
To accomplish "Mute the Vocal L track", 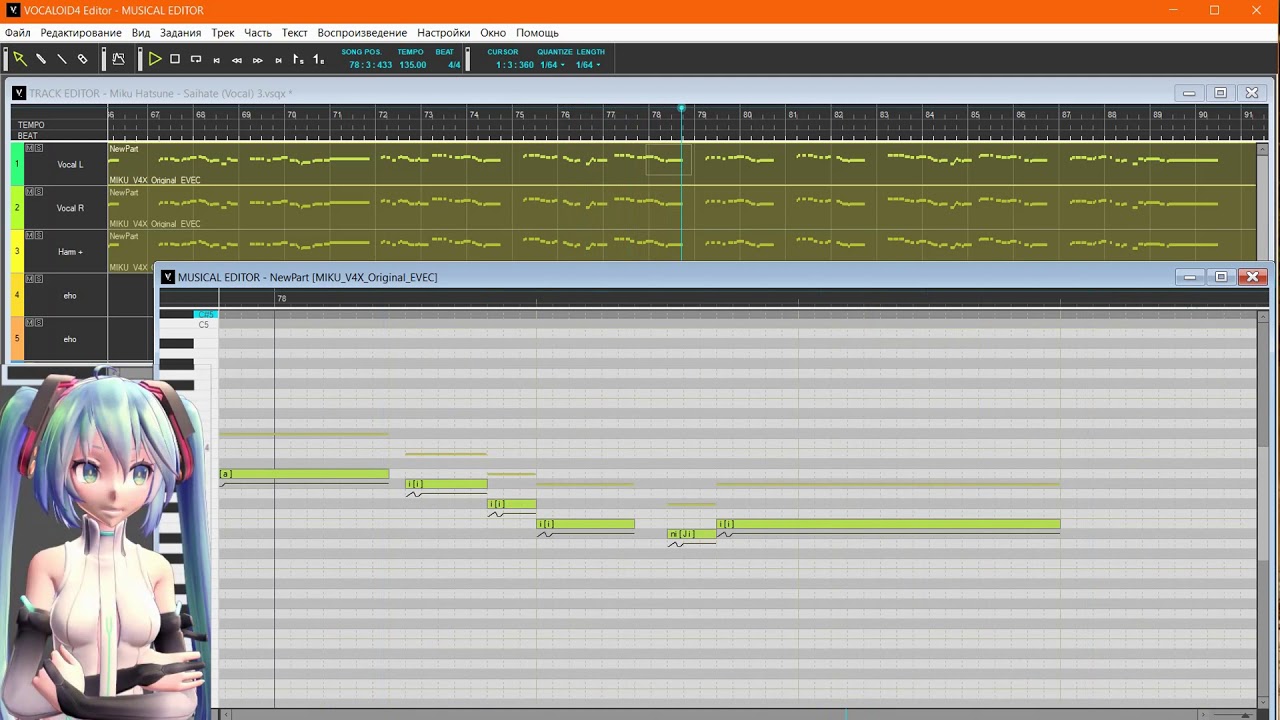I will tap(30, 148).
